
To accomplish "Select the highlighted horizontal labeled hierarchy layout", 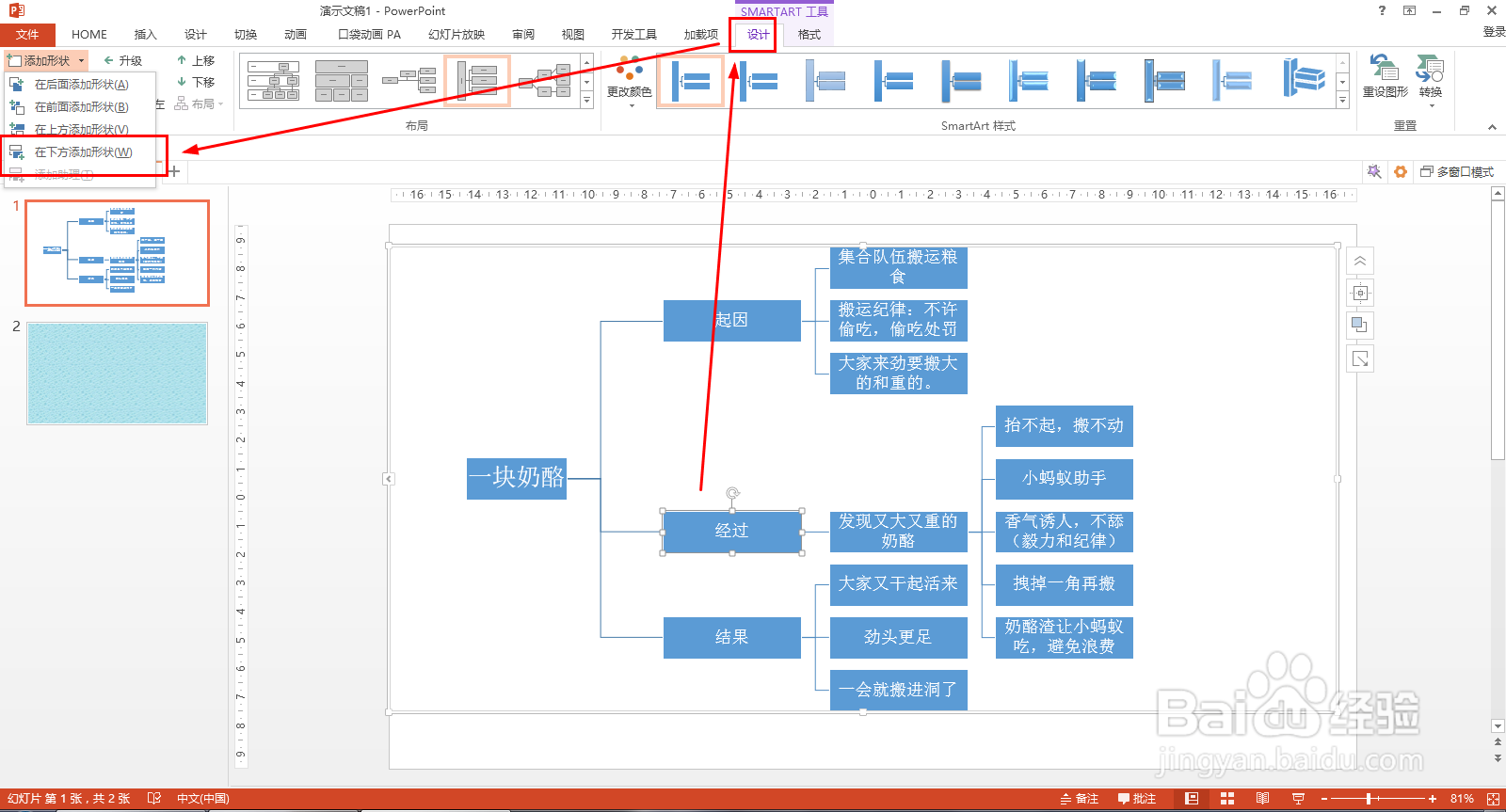I will point(477,81).
